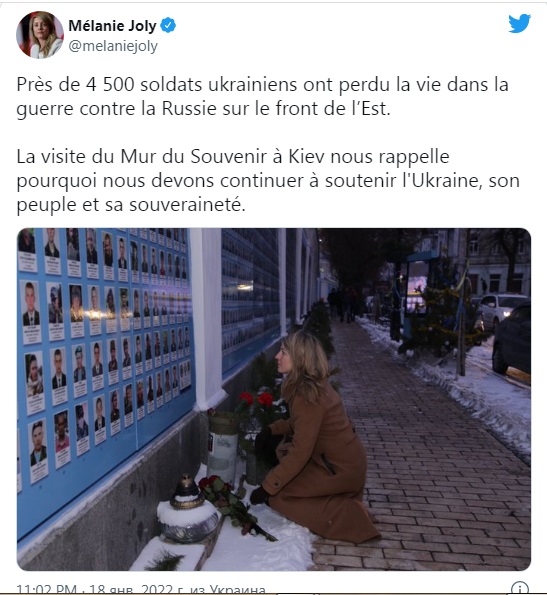The width and height of the screenshot is (547, 595).
Task: Click the Twitter bird logo
Action: click(519, 24)
